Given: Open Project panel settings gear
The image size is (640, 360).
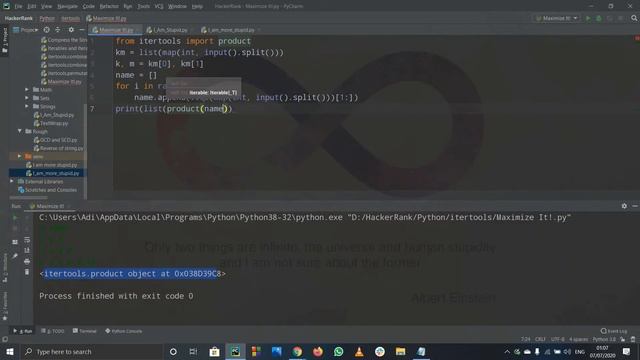Looking at the screenshot, I should [x=71, y=30].
